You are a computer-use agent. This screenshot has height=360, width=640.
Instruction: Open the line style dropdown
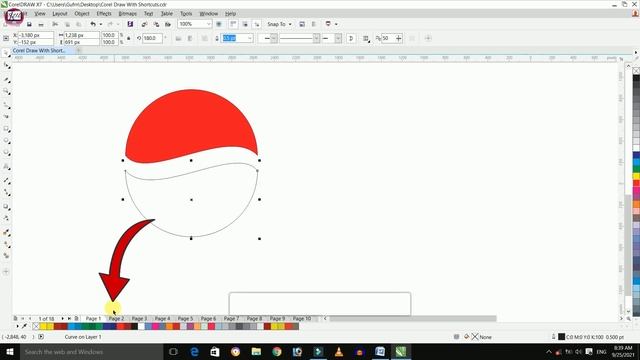pos(316,38)
